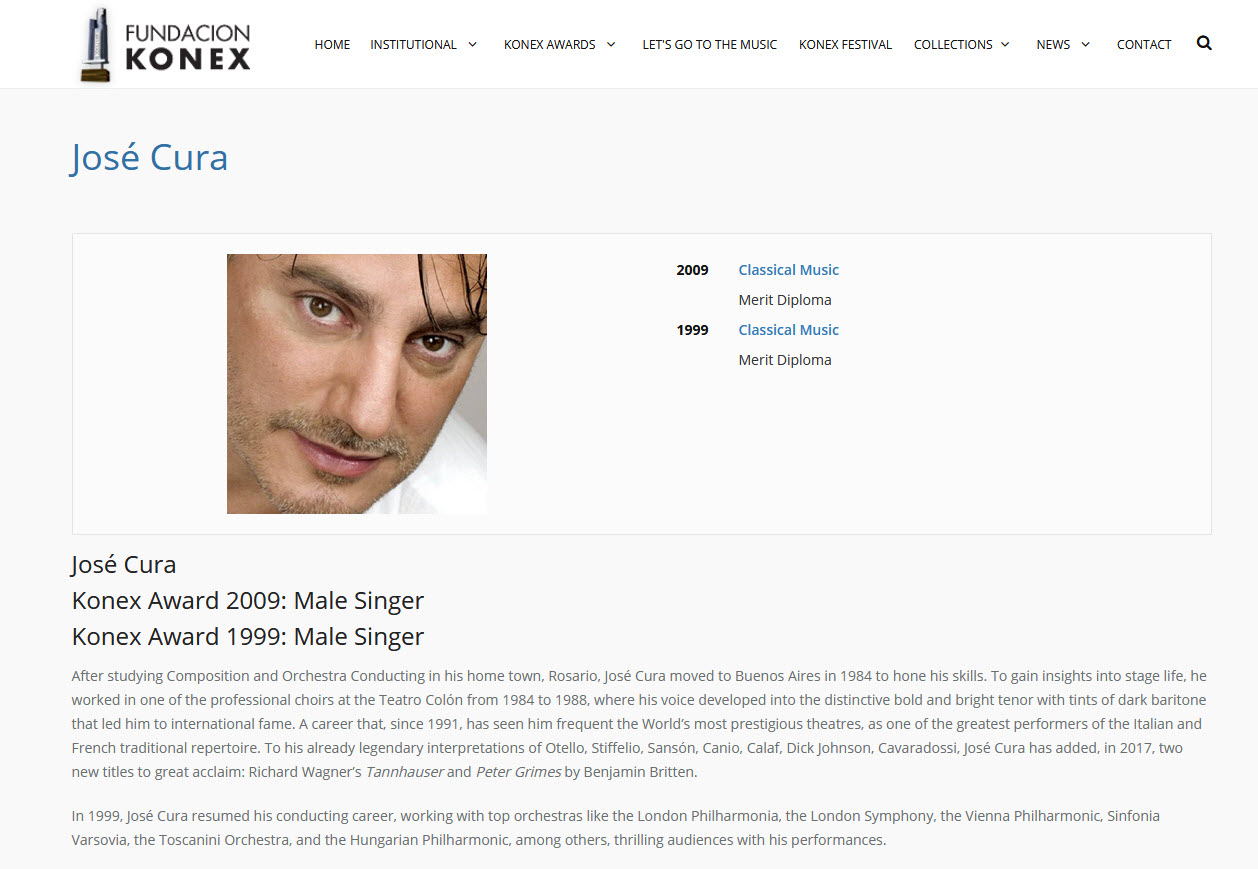The width and height of the screenshot is (1258, 869).
Task: Open the Institutional menu item
Action: (x=413, y=44)
